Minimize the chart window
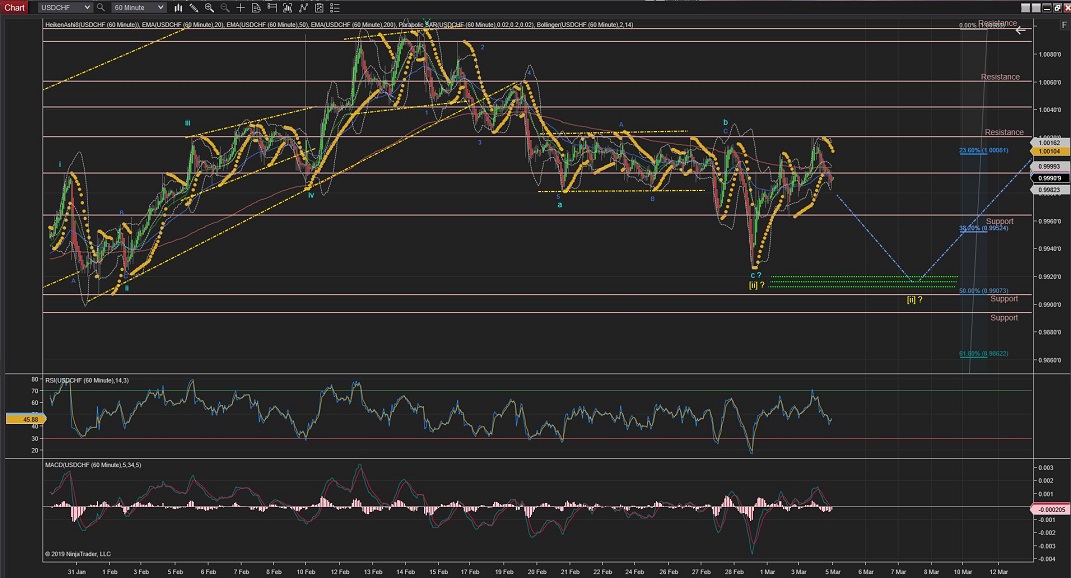Viewport: 1071px width, 578px height. pos(1046,8)
